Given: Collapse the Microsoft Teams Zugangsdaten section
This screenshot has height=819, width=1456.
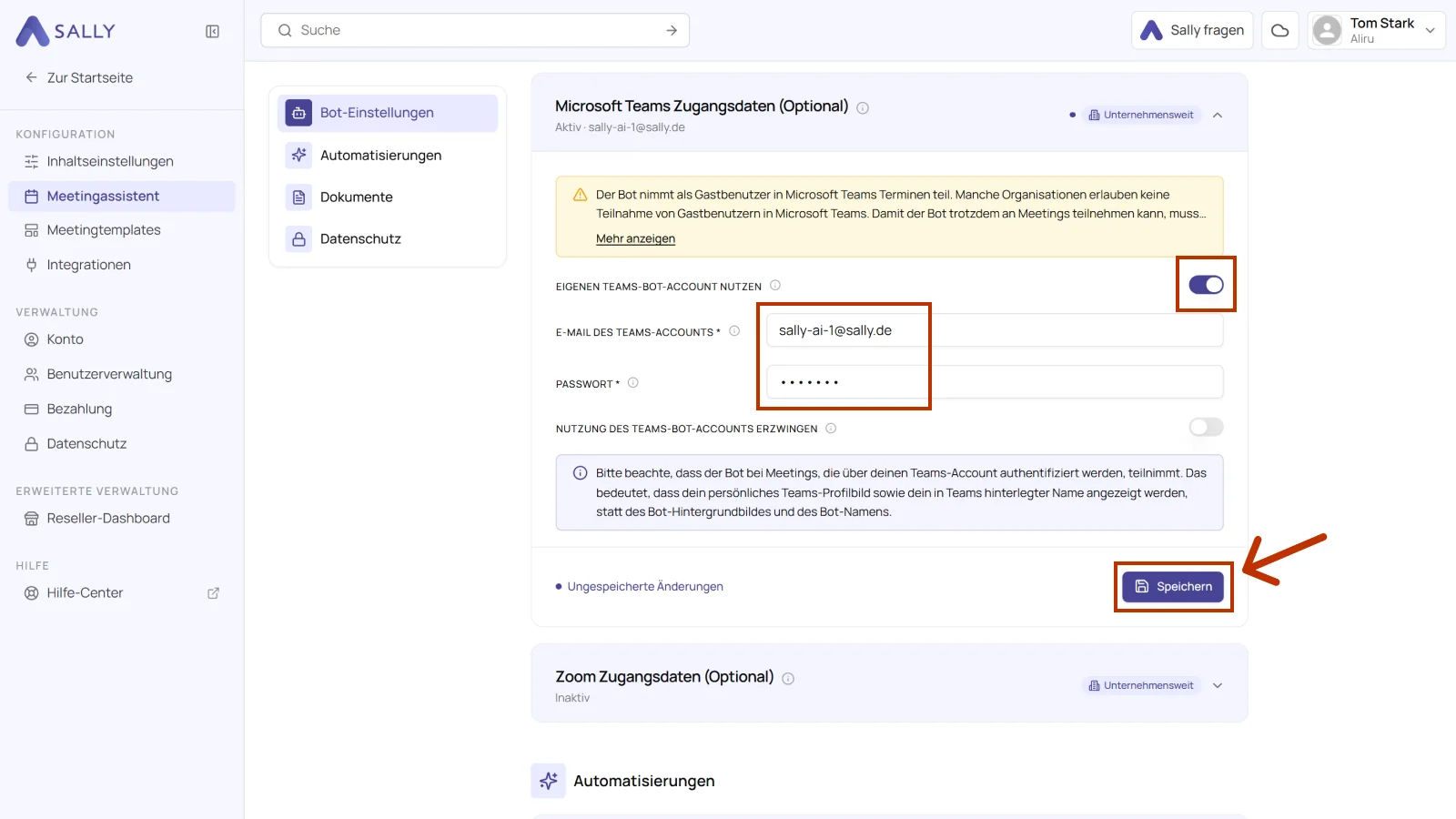Looking at the screenshot, I should 1218,115.
